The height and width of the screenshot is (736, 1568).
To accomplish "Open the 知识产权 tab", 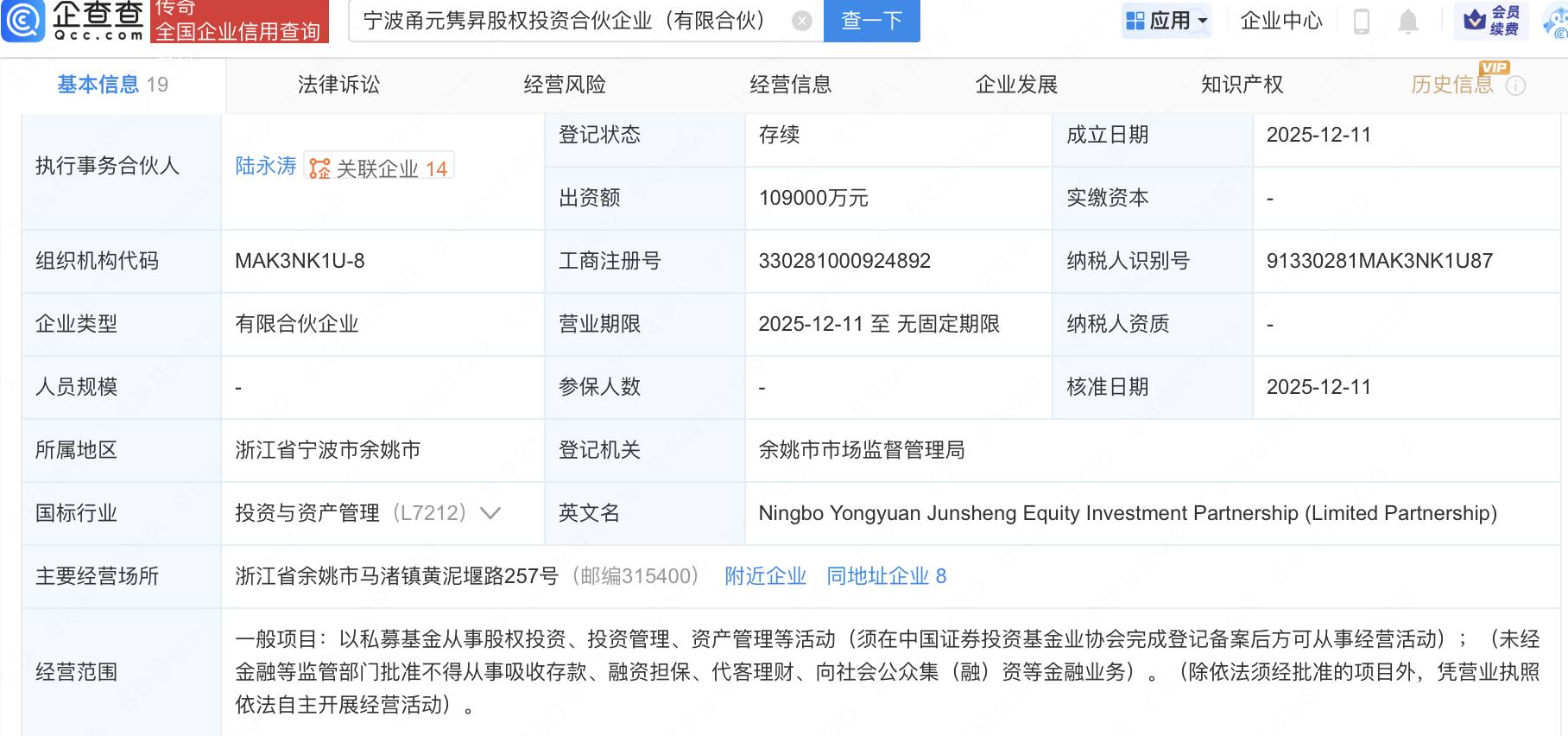I will 1242,85.
